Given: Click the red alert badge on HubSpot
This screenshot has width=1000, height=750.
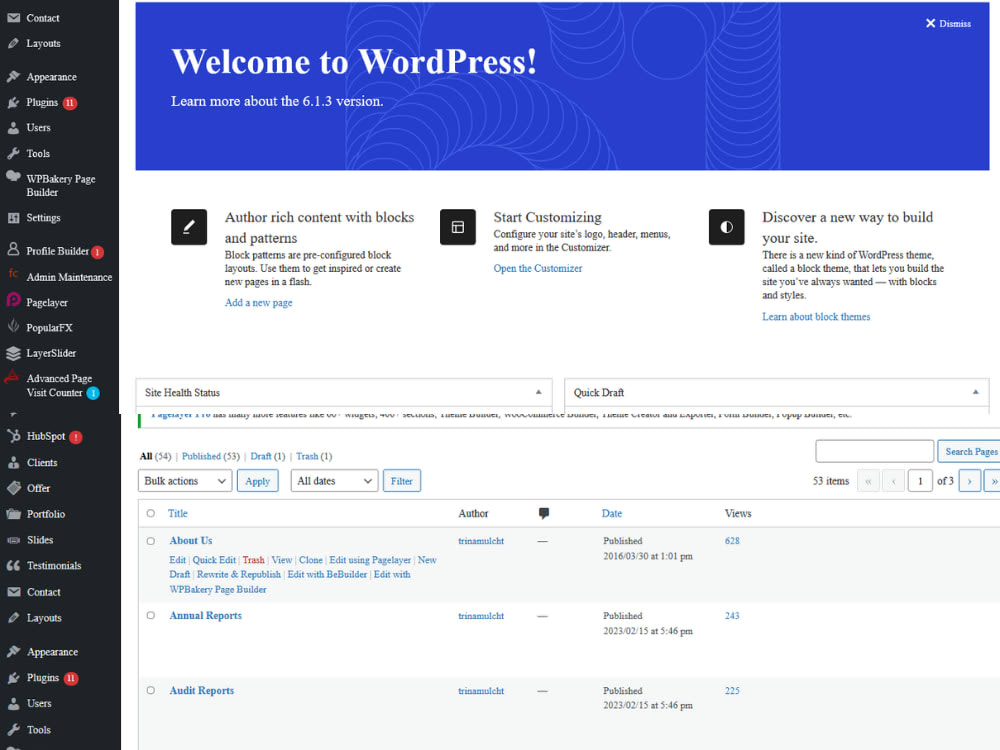Looking at the screenshot, I should click(x=76, y=437).
